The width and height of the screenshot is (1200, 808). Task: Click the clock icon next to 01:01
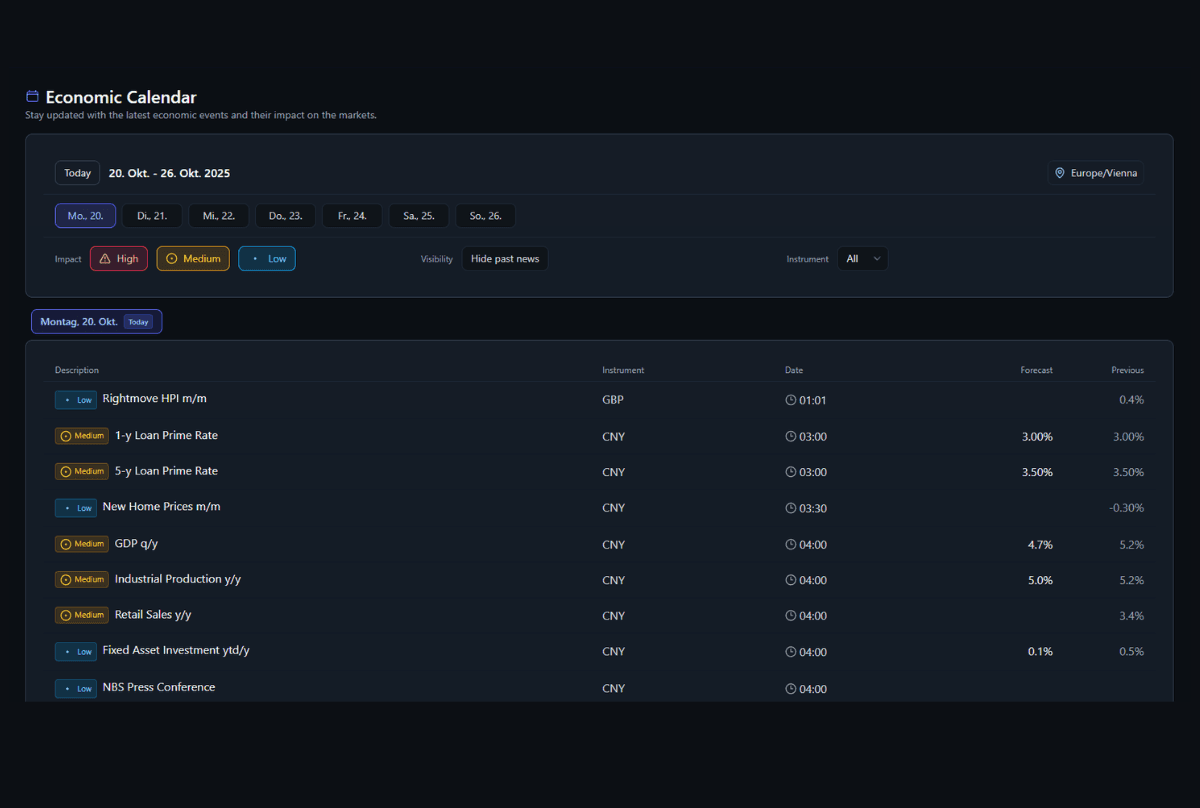[x=791, y=400]
